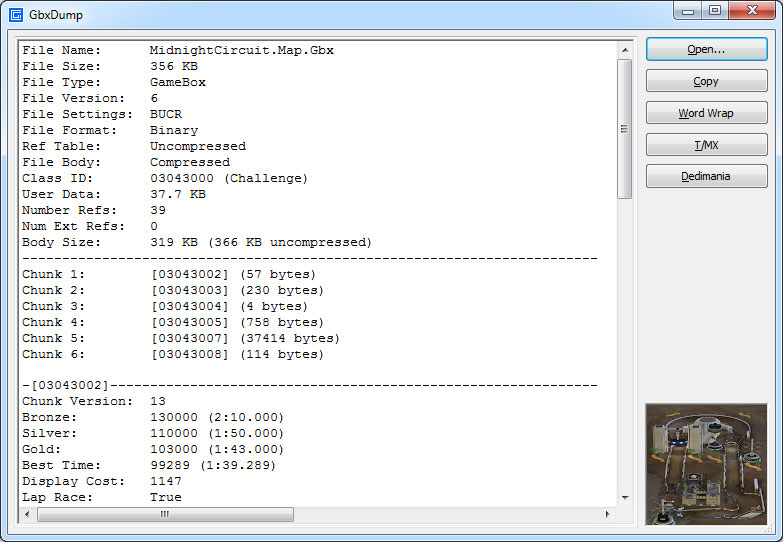Click the GbxDump app icon in title bar

[x=17, y=14]
